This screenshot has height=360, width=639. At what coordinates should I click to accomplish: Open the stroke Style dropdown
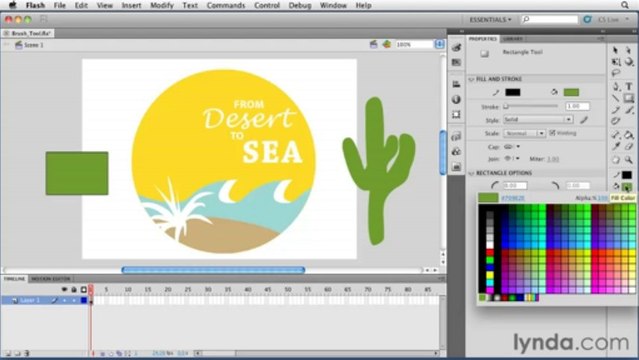pyautogui.click(x=538, y=119)
